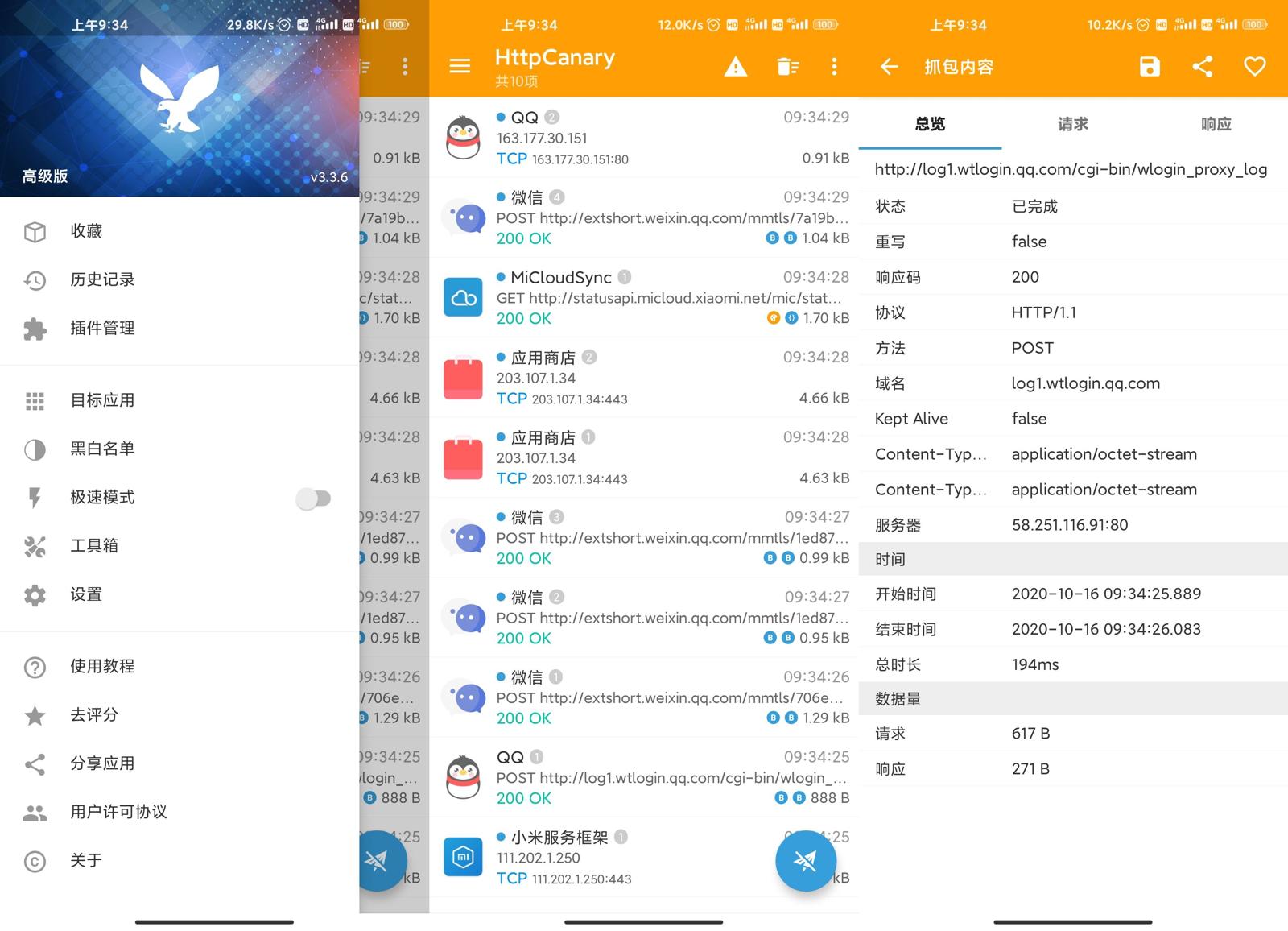Open the overflow menu in HttpCanary toolbar

835,67
